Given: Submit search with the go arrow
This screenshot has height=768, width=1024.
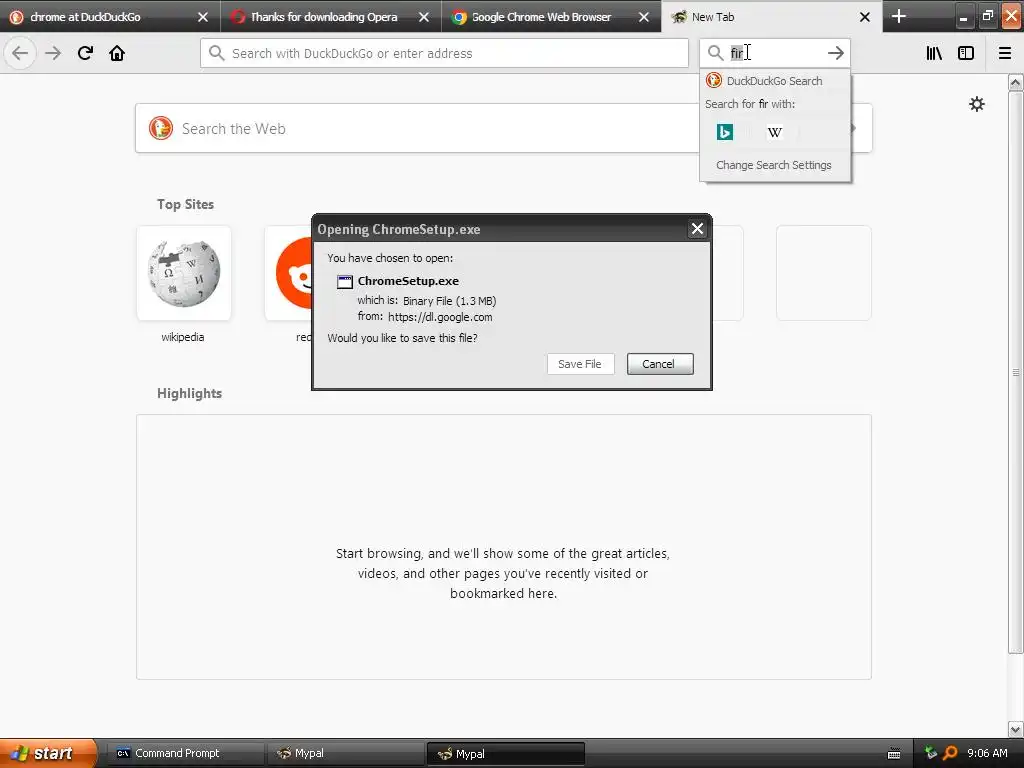Looking at the screenshot, I should coord(835,53).
